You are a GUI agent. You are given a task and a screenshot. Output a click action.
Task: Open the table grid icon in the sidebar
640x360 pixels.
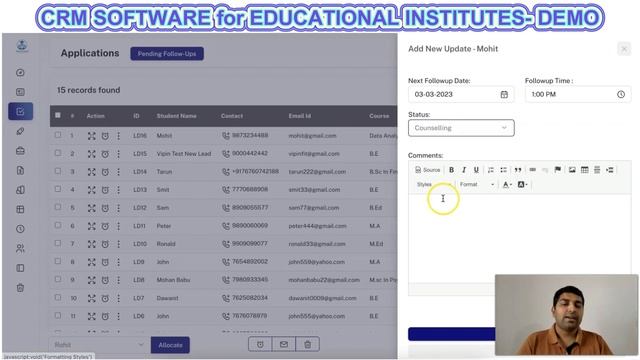point(20,209)
